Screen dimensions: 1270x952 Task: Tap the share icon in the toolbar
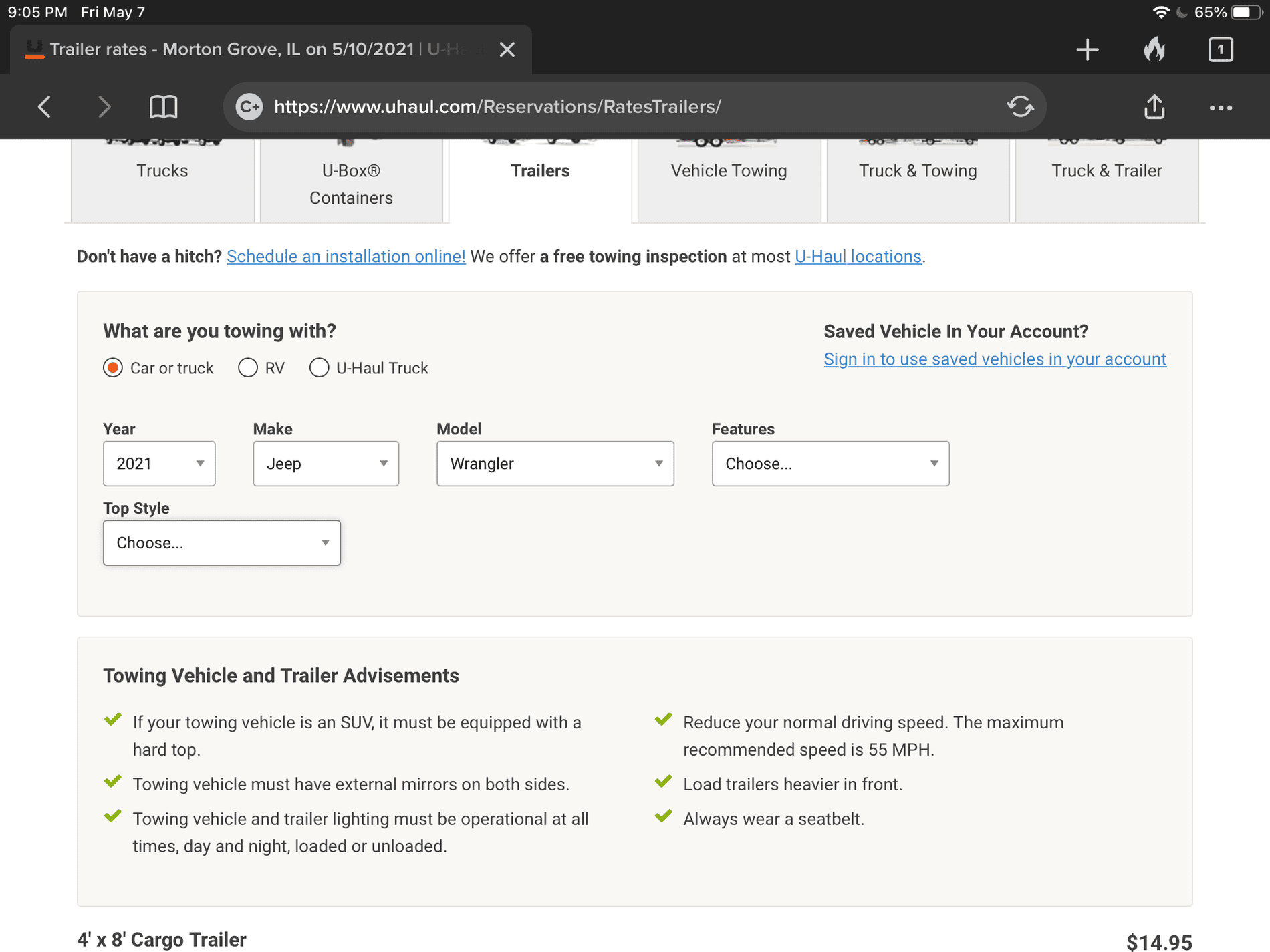pos(1154,107)
